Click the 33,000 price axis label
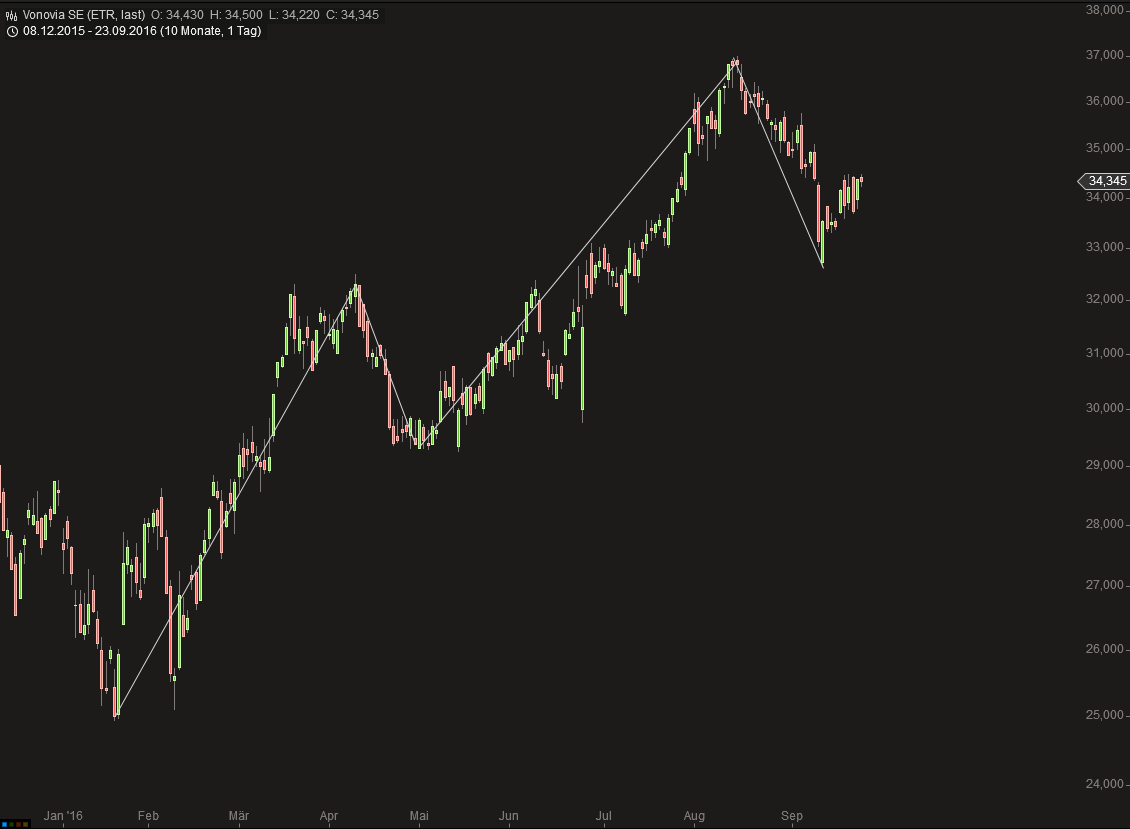 (x=1105, y=247)
